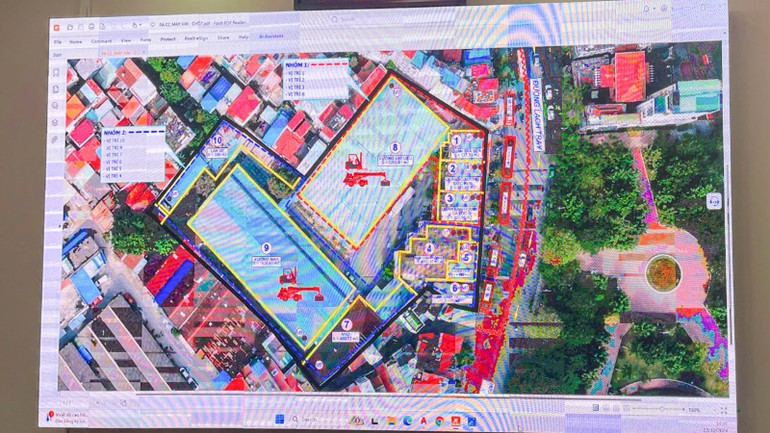
Task: Open the Help tab
Action: point(245,38)
